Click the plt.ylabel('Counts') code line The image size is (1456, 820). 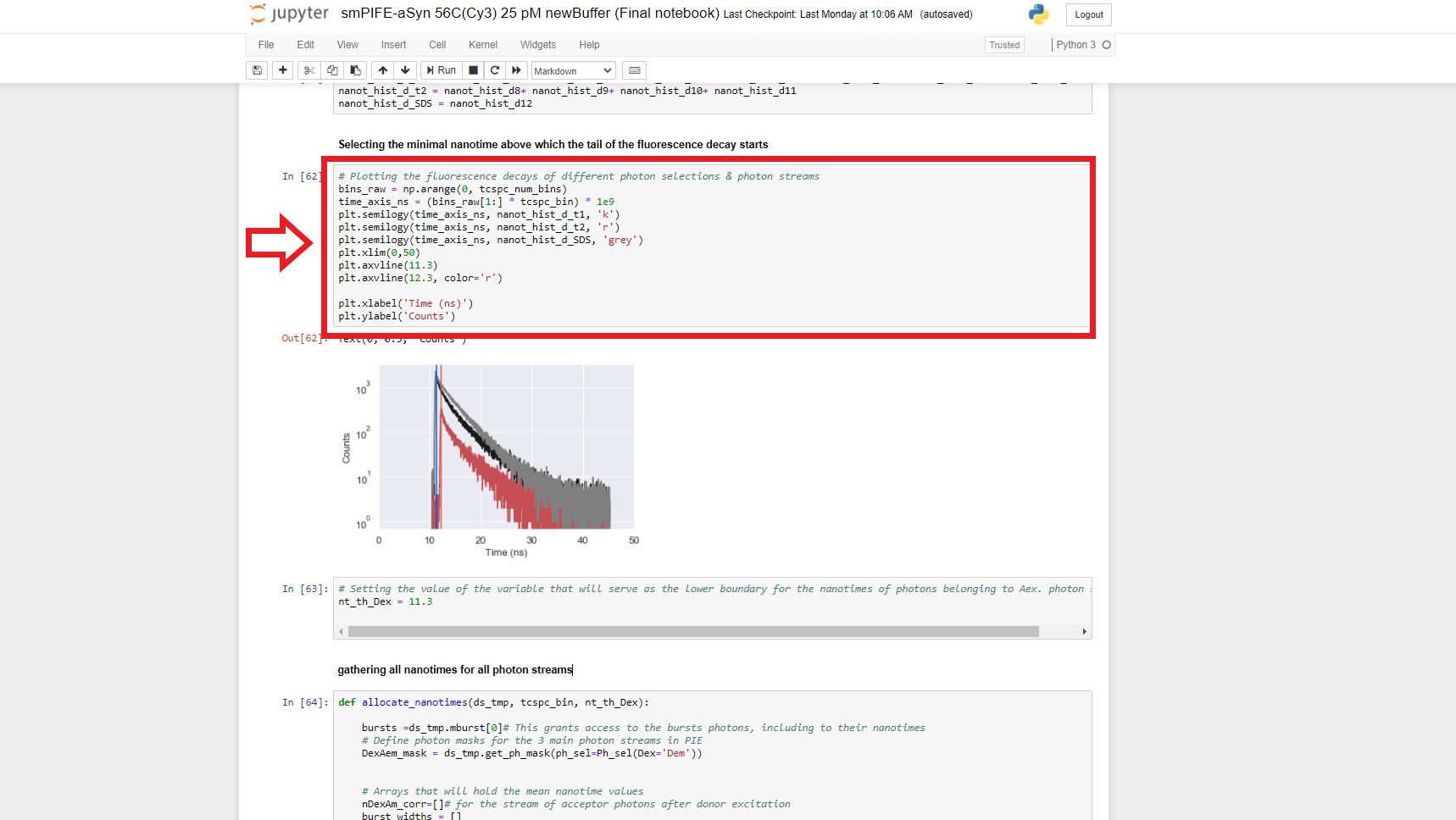[397, 316]
